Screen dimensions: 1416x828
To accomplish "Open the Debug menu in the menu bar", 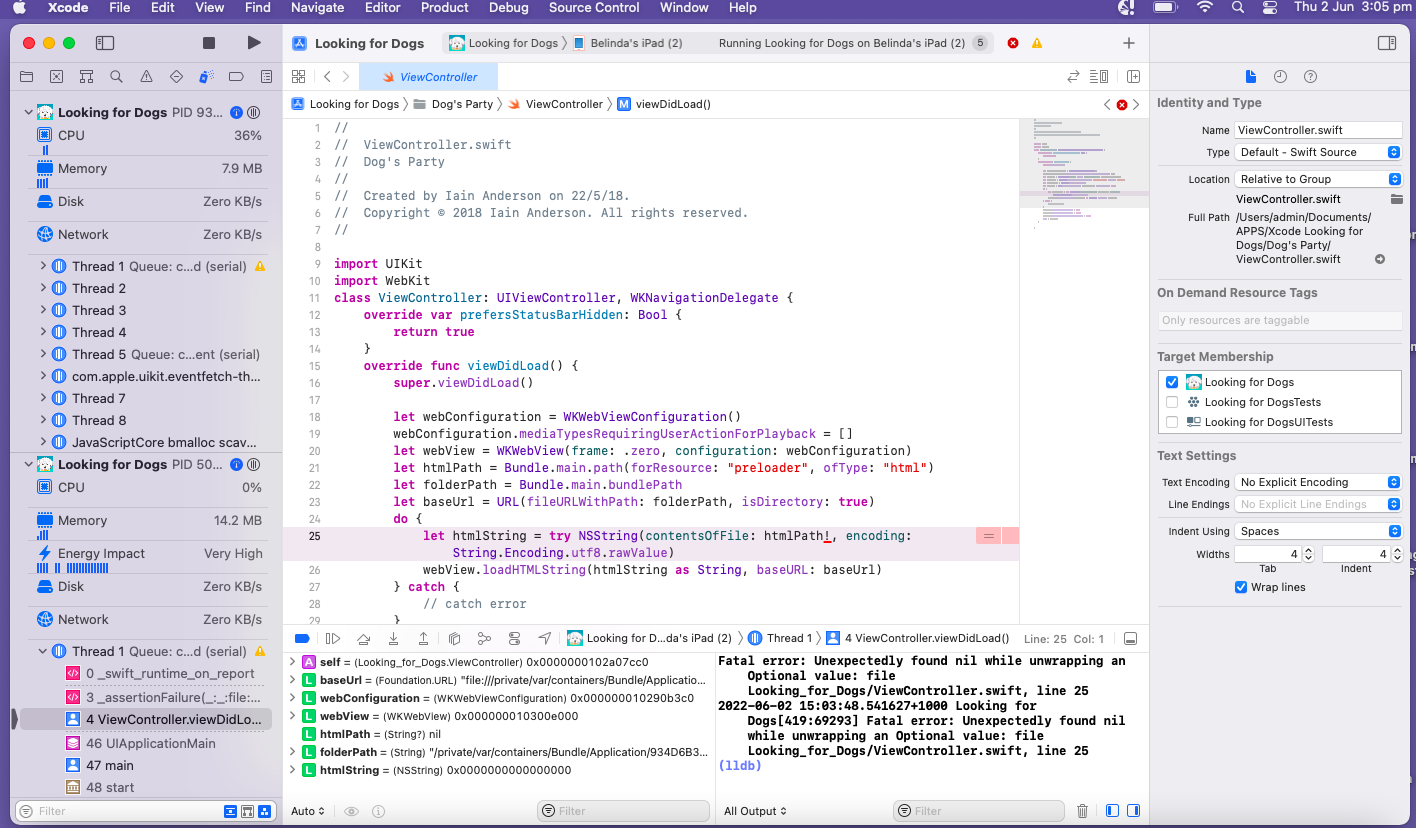I will [508, 8].
